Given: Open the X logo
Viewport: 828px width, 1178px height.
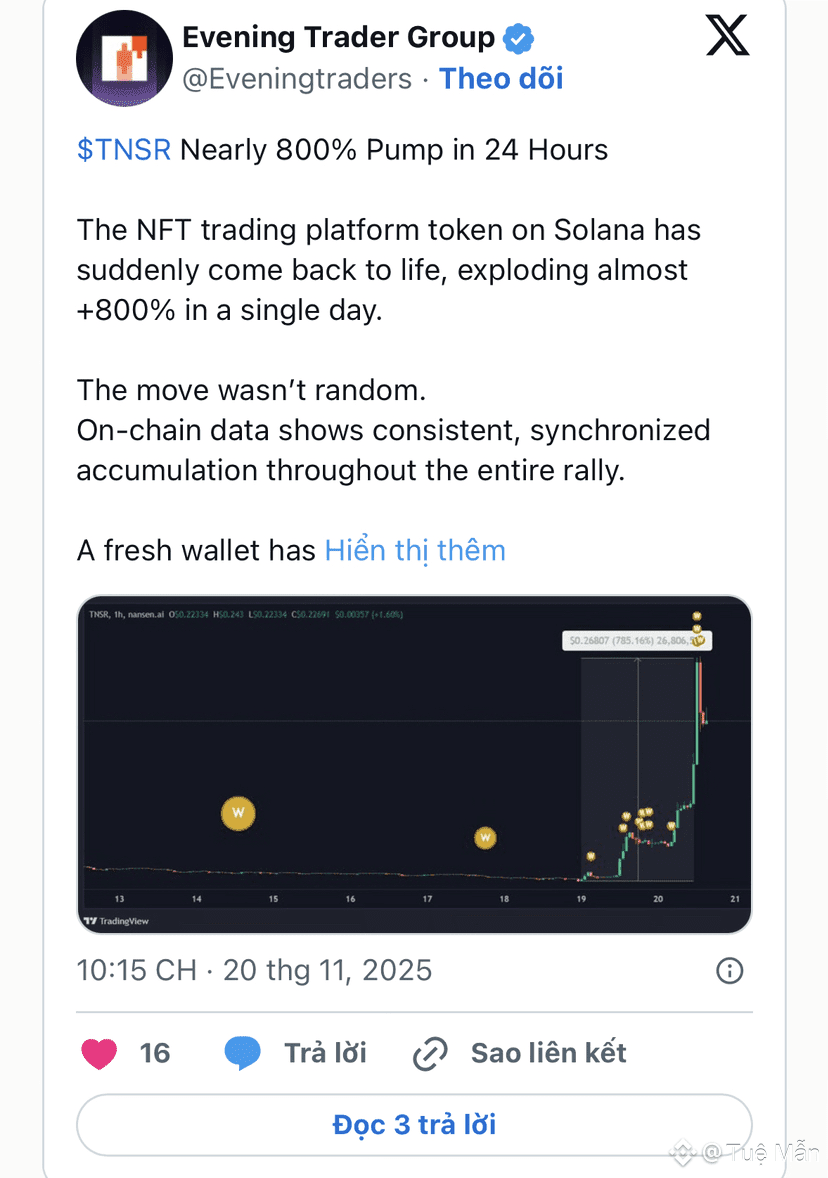Looking at the screenshot, I should [727, 38].
